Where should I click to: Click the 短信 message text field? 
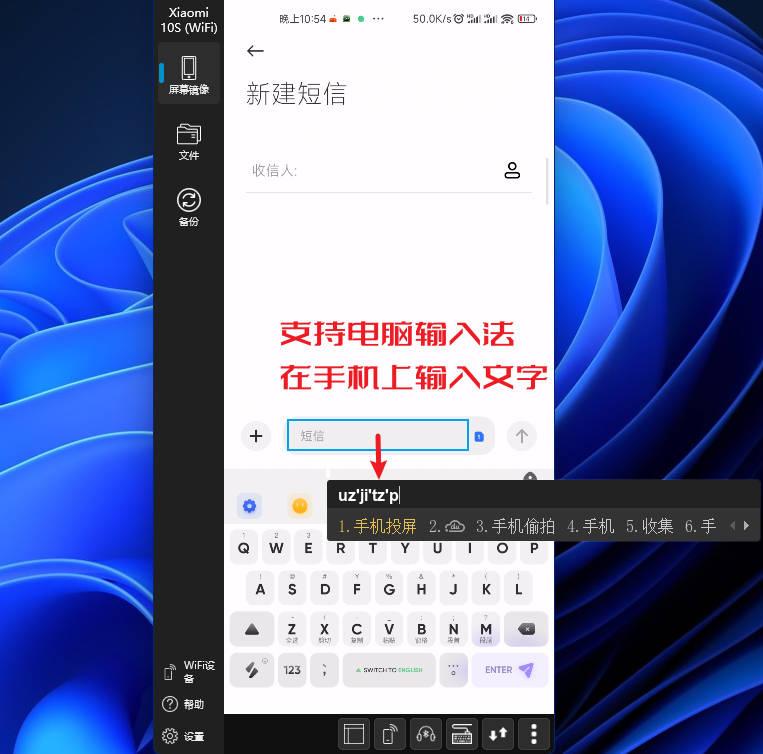coord(377,435)
